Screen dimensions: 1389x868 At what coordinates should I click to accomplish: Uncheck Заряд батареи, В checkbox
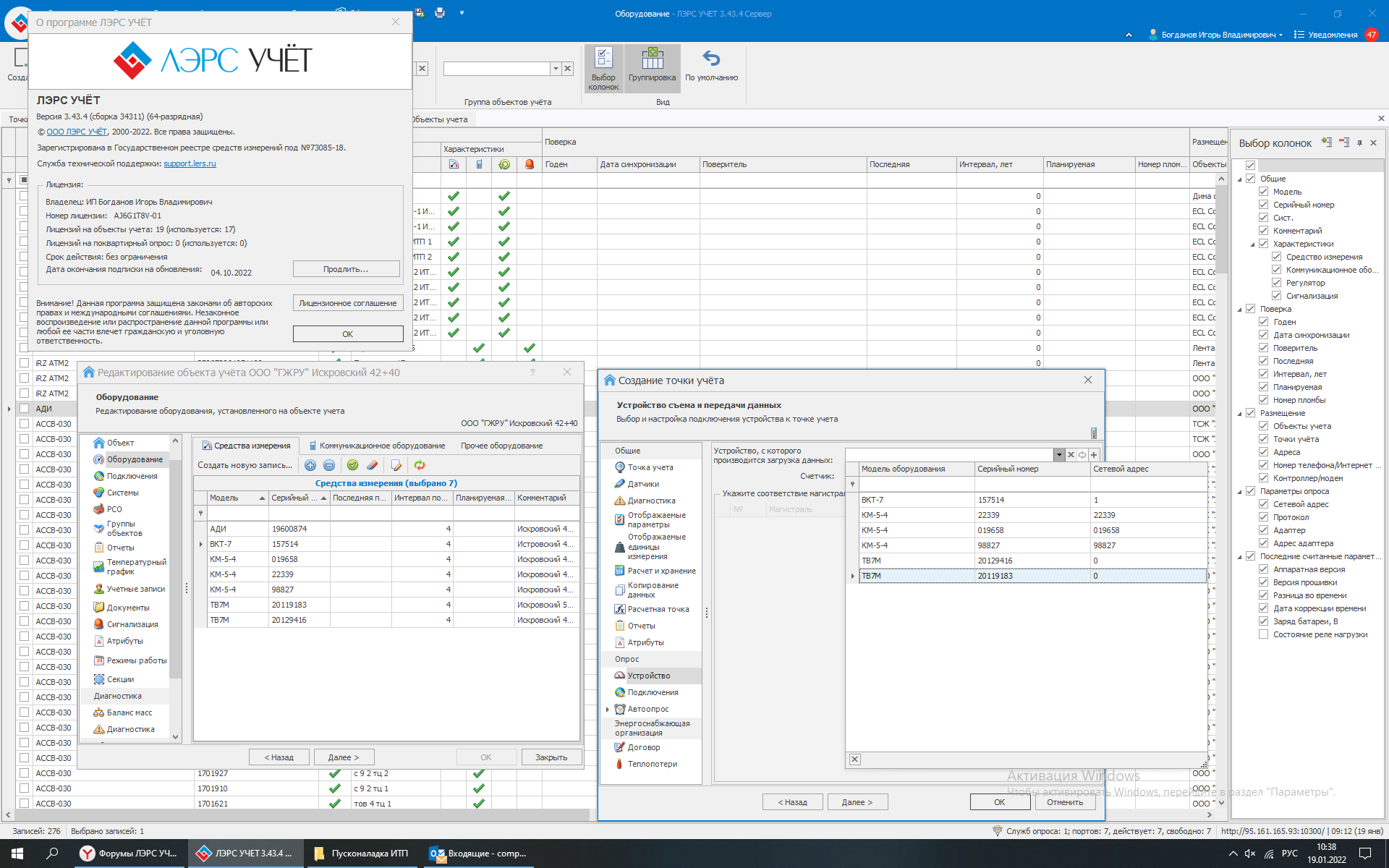pyautogui.click(x=1263, y=621)
